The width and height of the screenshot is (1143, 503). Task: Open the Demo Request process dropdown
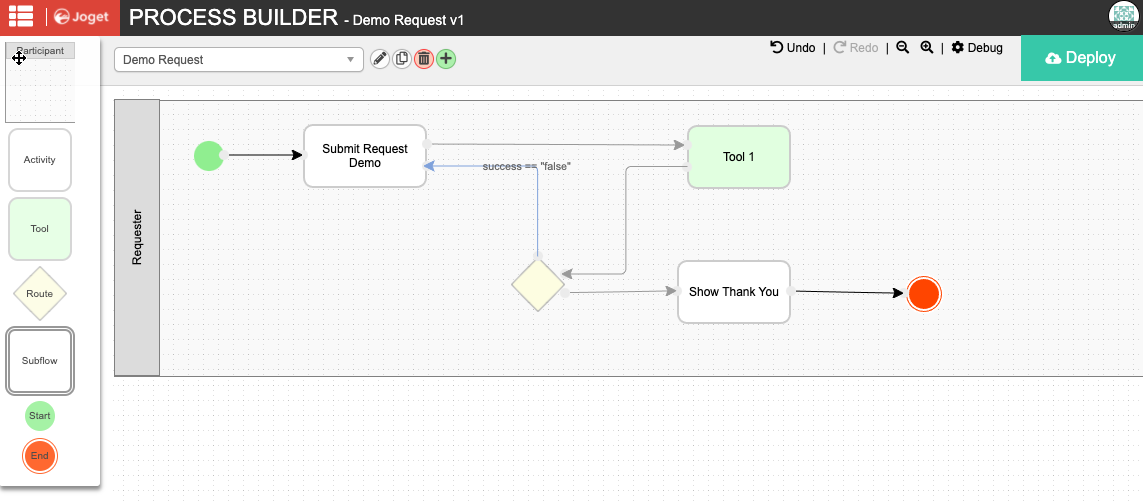click(x=238, y=60)
